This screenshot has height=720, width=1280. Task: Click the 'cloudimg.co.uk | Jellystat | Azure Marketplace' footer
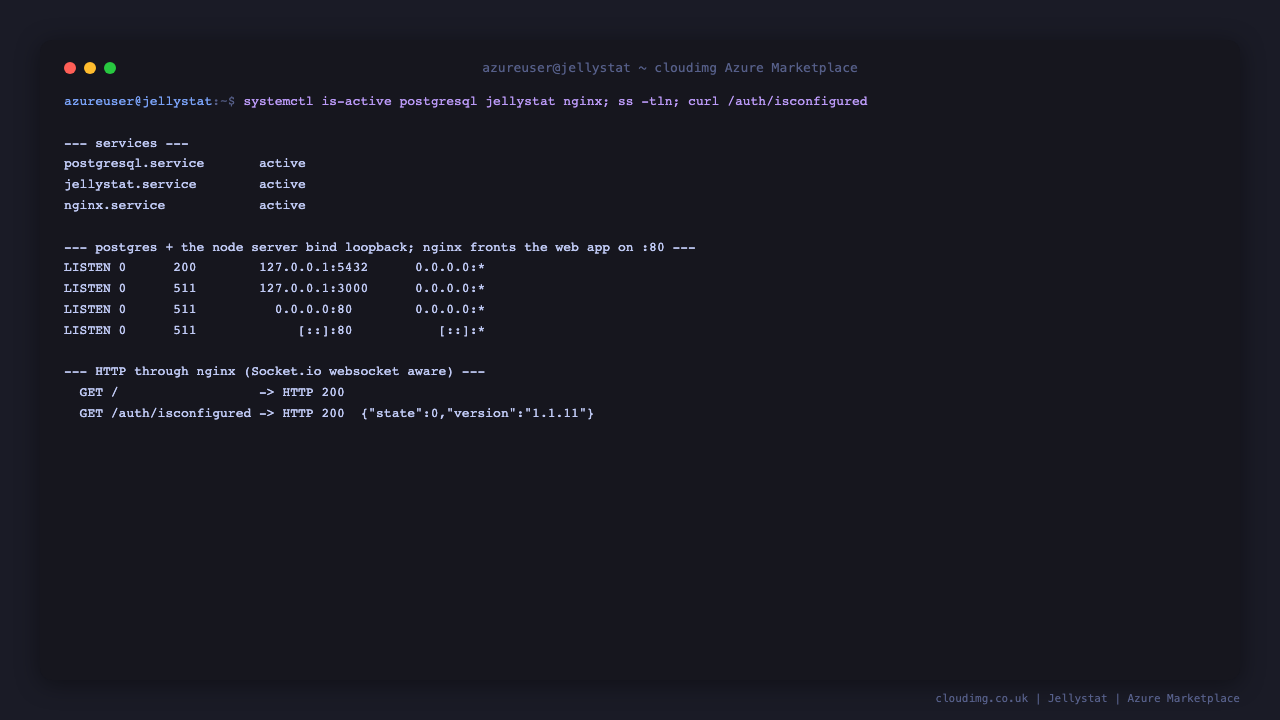click(x=1087, y=698)
